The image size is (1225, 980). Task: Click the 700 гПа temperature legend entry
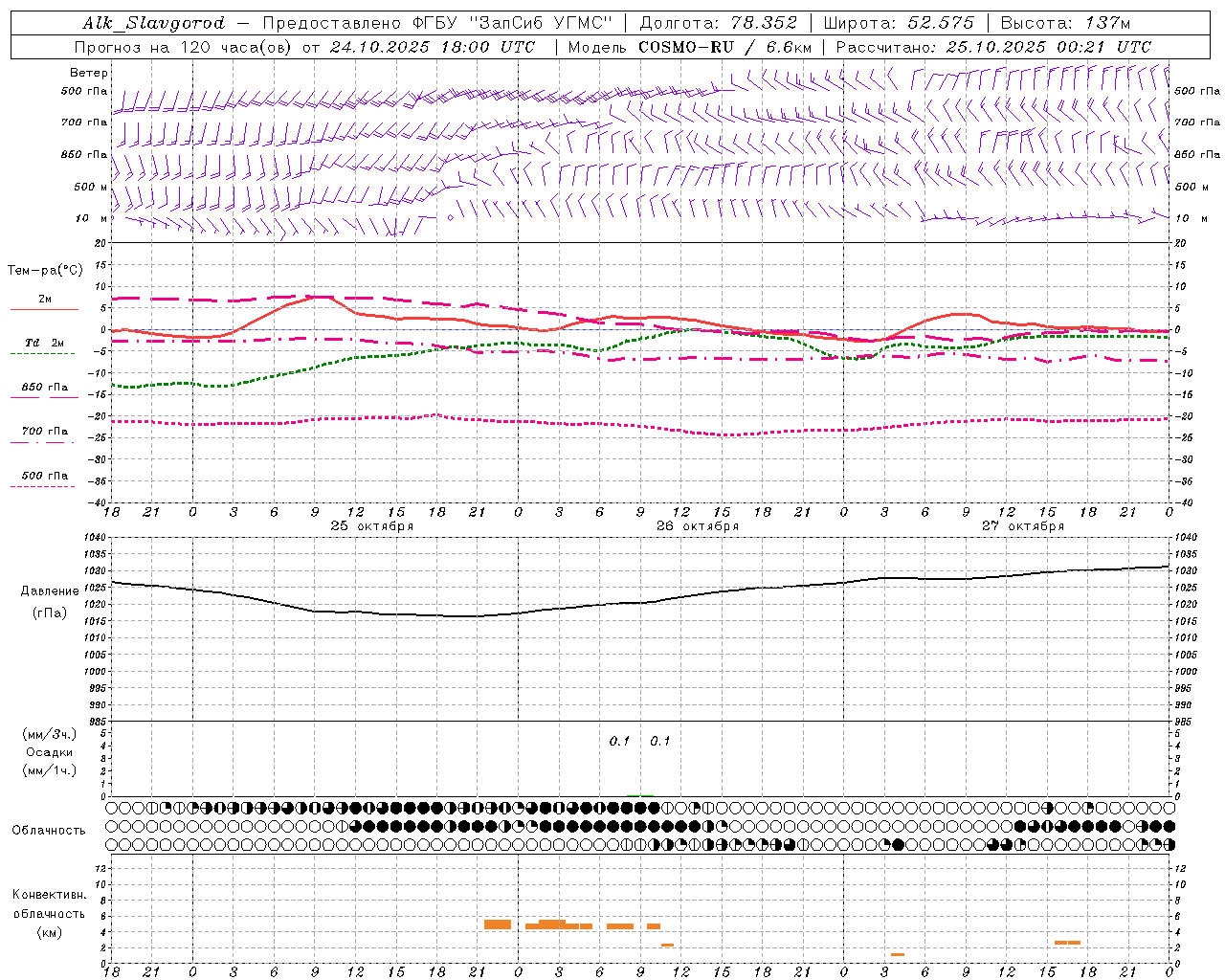[45, 432]
